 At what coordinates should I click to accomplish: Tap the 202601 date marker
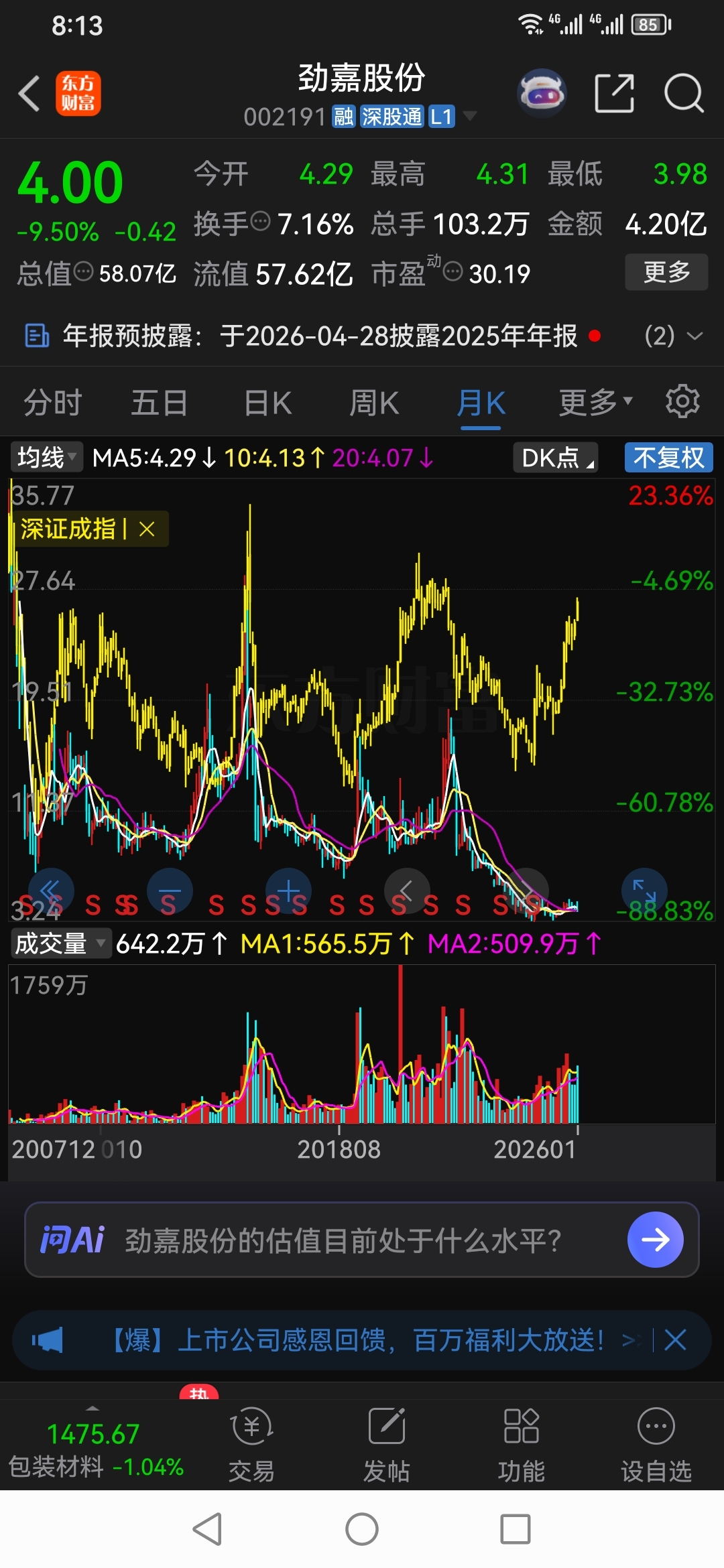click(x=535, y=1149)
